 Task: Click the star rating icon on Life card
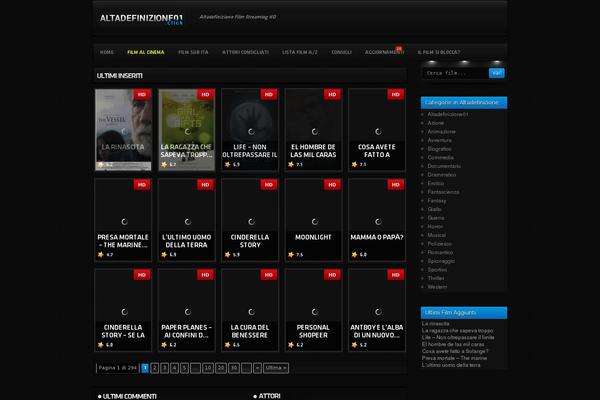(227, 165)
